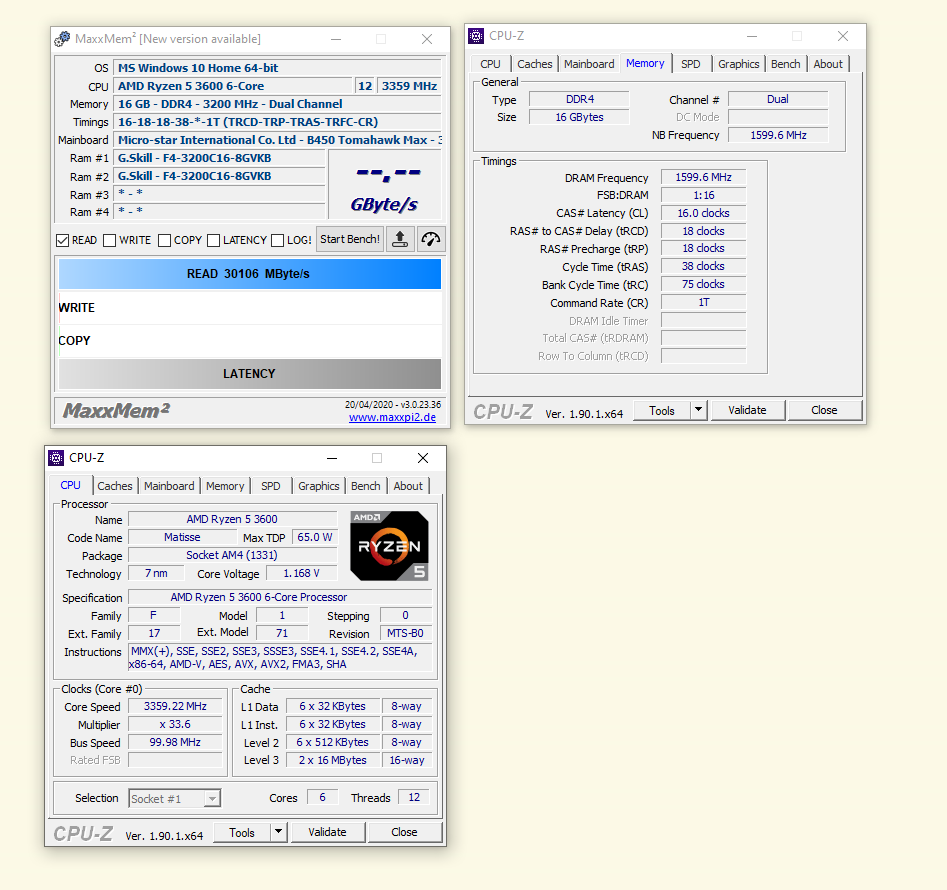
Task: Click Close button in CPU CPU-Z window
Action: pyautogui.click(x=405, y=832)
